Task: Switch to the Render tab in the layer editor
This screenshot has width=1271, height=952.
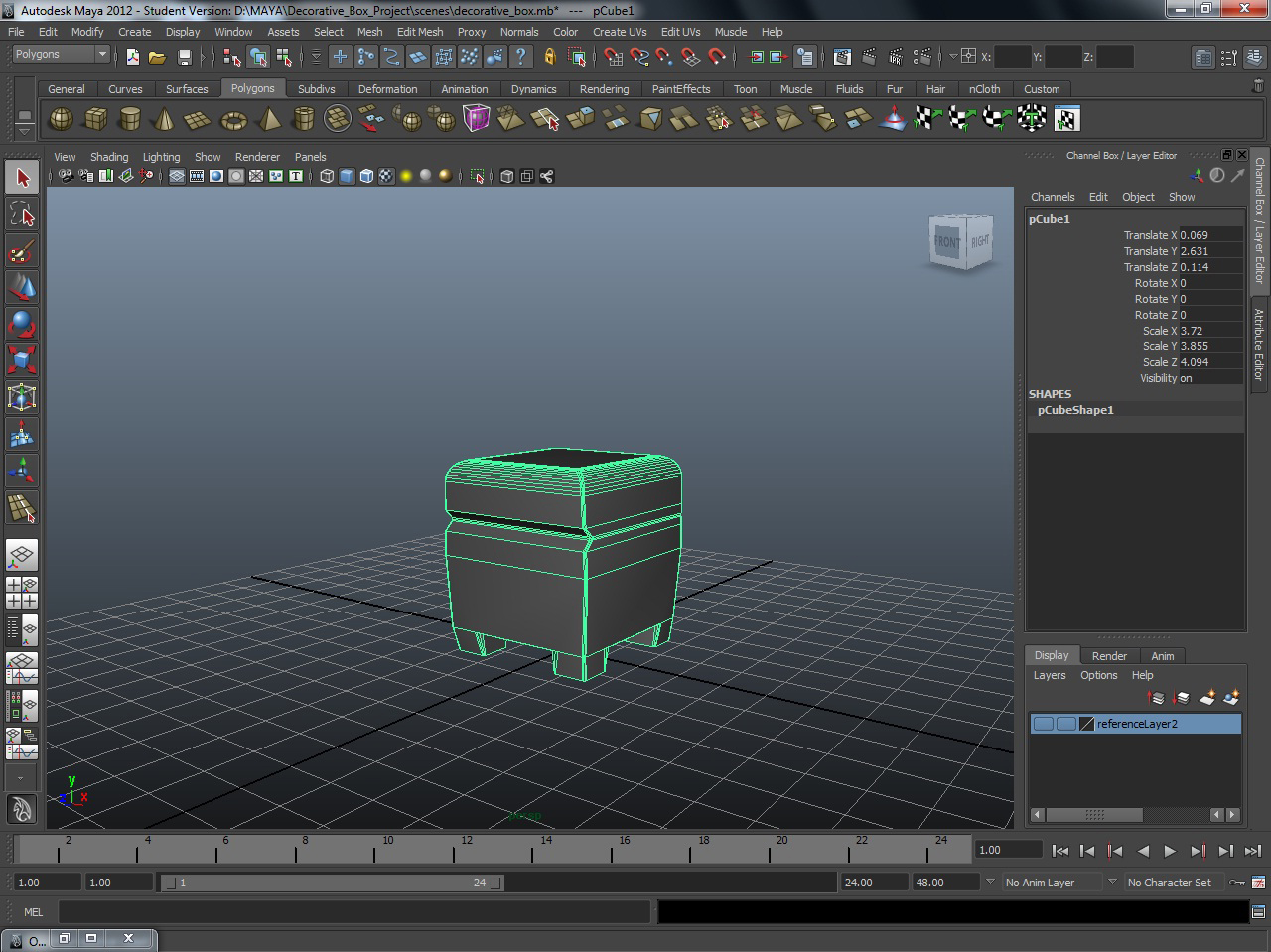Action: [x=1109, y=655]
